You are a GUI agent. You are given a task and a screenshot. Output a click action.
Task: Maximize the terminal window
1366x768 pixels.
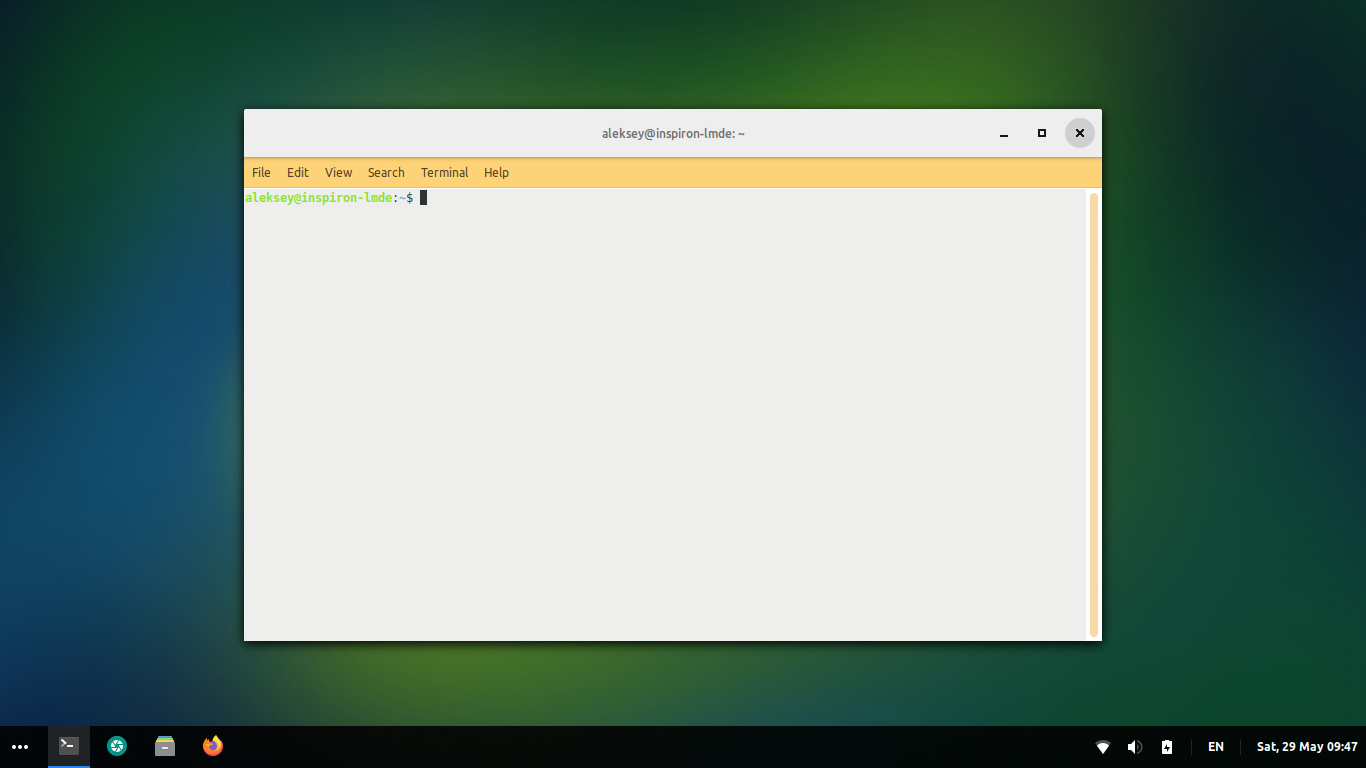click(1042, 133)
